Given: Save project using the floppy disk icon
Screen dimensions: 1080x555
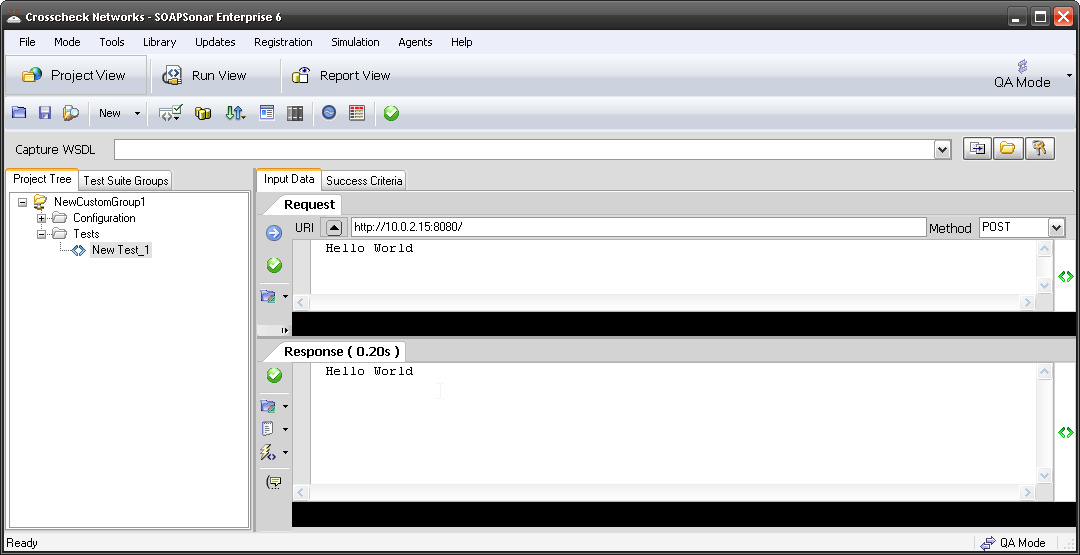Looking at the screenshot, I should pyautogui.click(x=45, y=113).
